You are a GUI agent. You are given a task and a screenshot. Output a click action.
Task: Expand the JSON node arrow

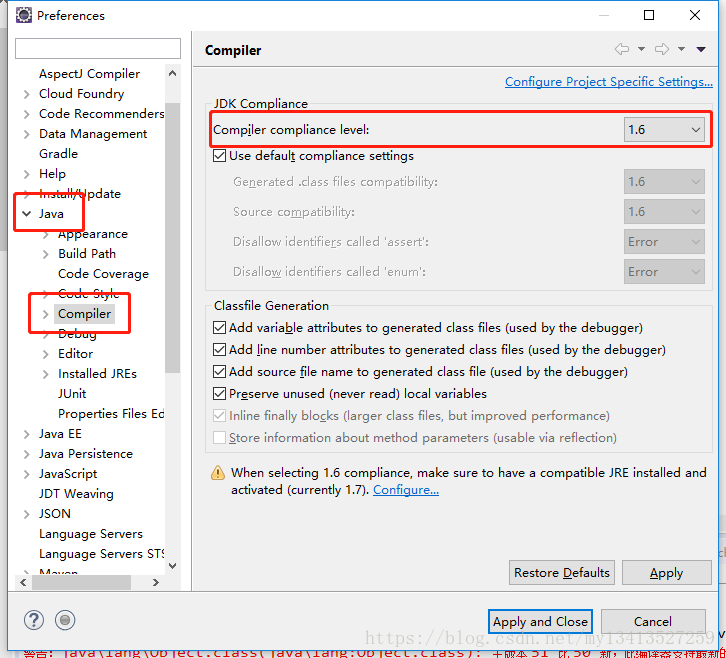click(x=26, y=514)
